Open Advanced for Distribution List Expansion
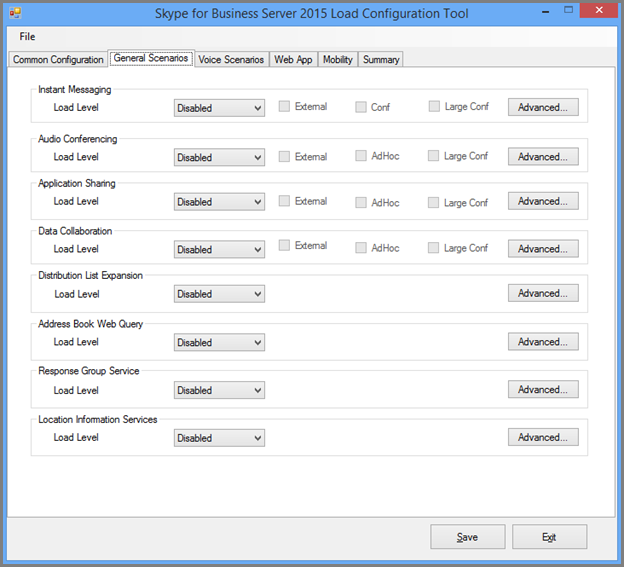This screenshot has height=567, width=624. [543, 293]
